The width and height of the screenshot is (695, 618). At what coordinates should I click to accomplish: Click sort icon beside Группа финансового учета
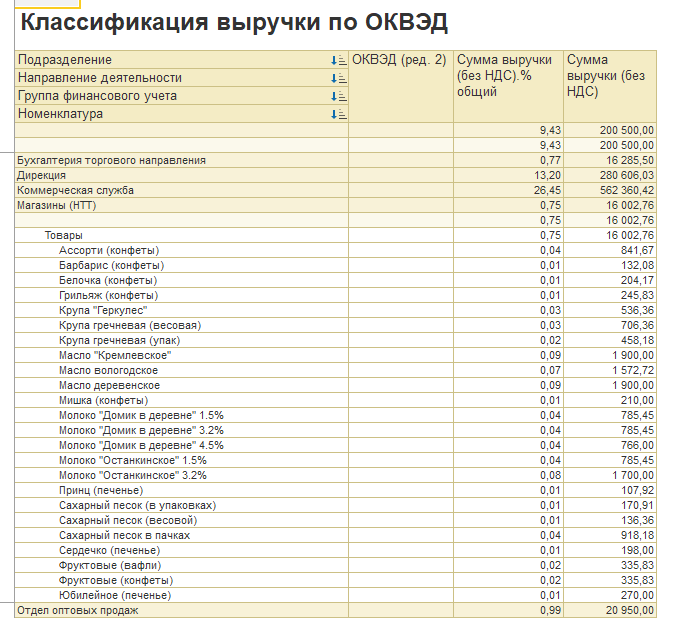click(337, 96)
